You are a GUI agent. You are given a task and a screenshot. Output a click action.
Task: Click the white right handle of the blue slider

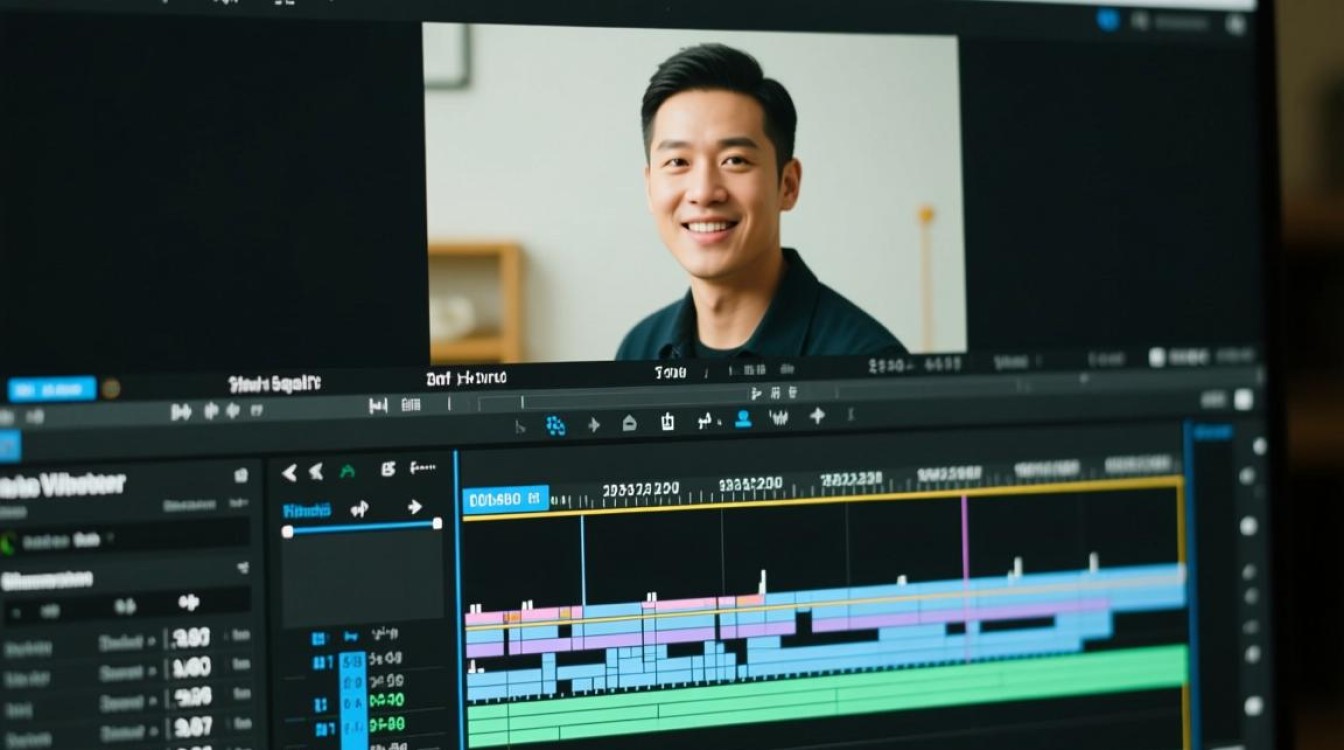437,523
